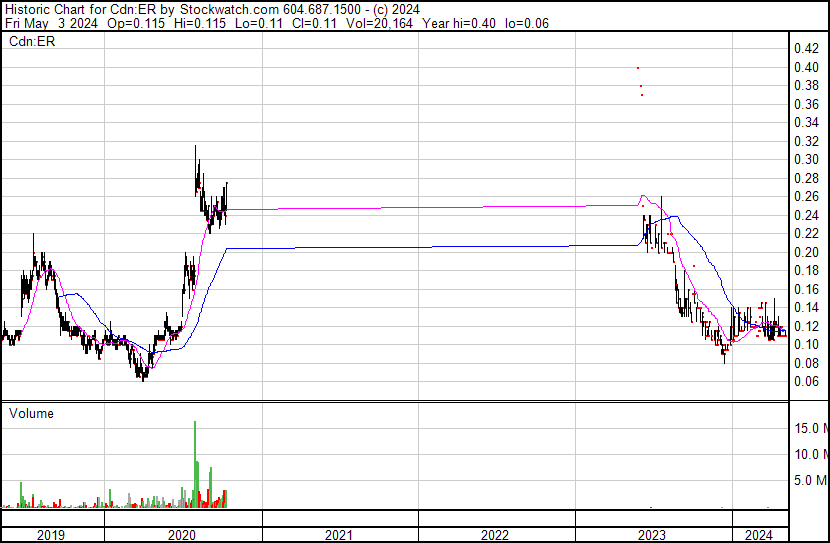The height and width of the screenshot is (543, 830).
Task: Click the 0.30 price axis label
Action: coord(806,160)
